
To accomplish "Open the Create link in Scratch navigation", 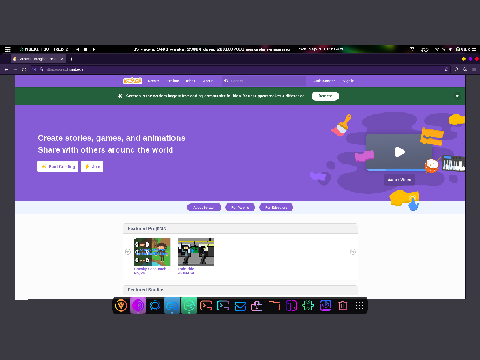I will click(x=153, y=81).
